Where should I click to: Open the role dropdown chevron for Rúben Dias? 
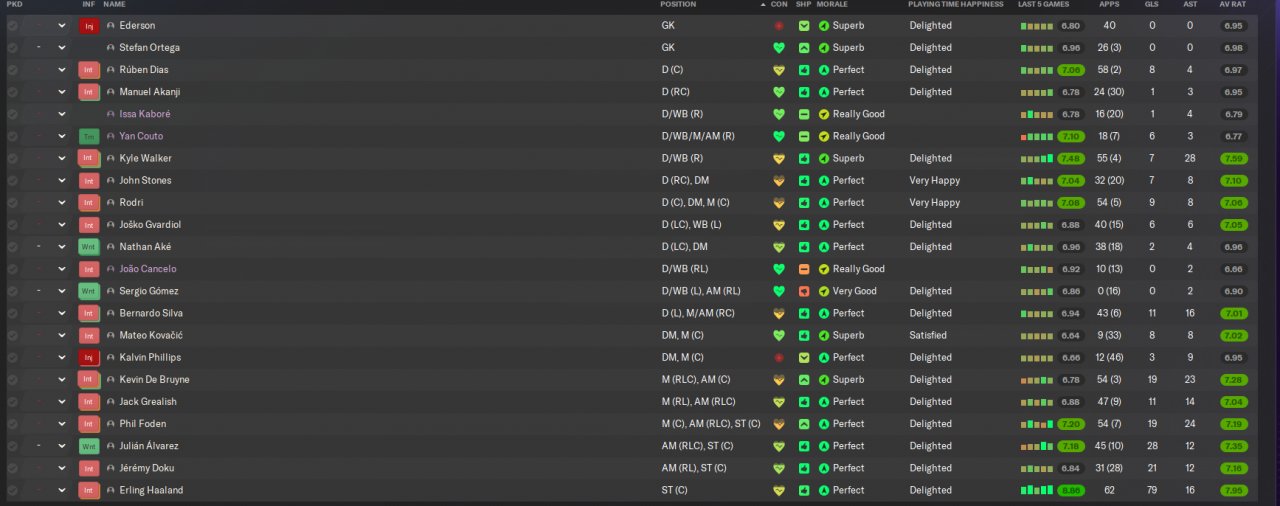[61, 70]
